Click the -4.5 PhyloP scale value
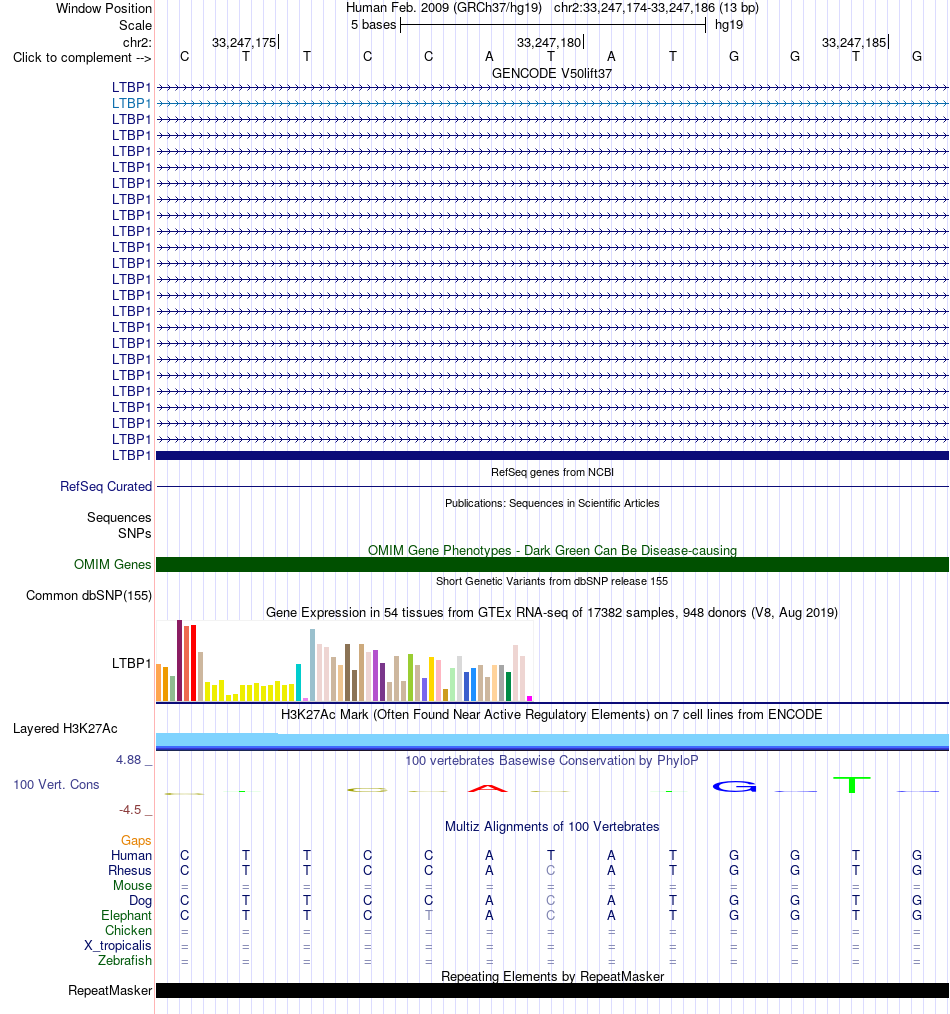Image resolution: width=950 pixels, height=1014 pixels. pyautogui.click(x=129, y=810)
